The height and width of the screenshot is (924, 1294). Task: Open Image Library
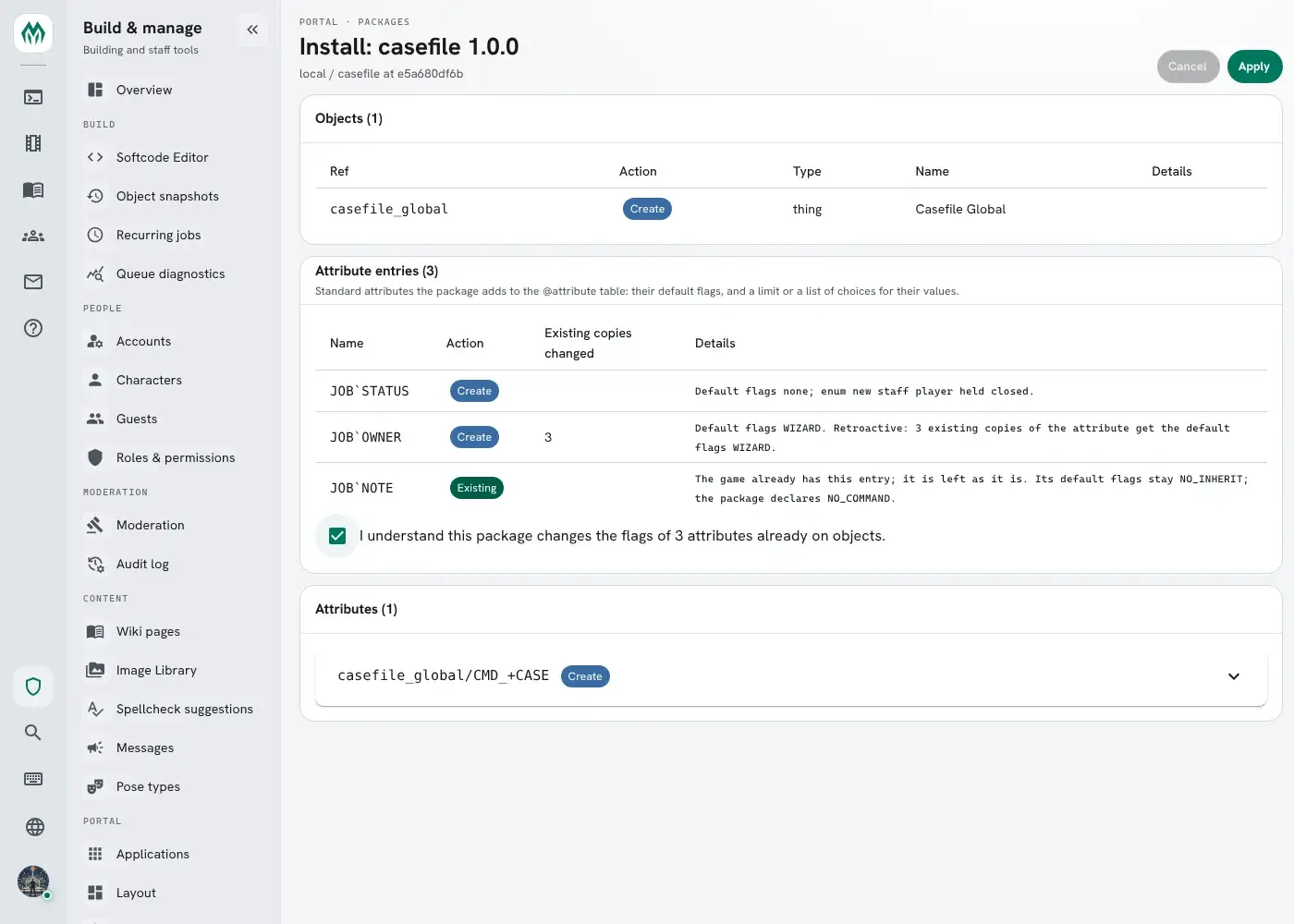174,670
